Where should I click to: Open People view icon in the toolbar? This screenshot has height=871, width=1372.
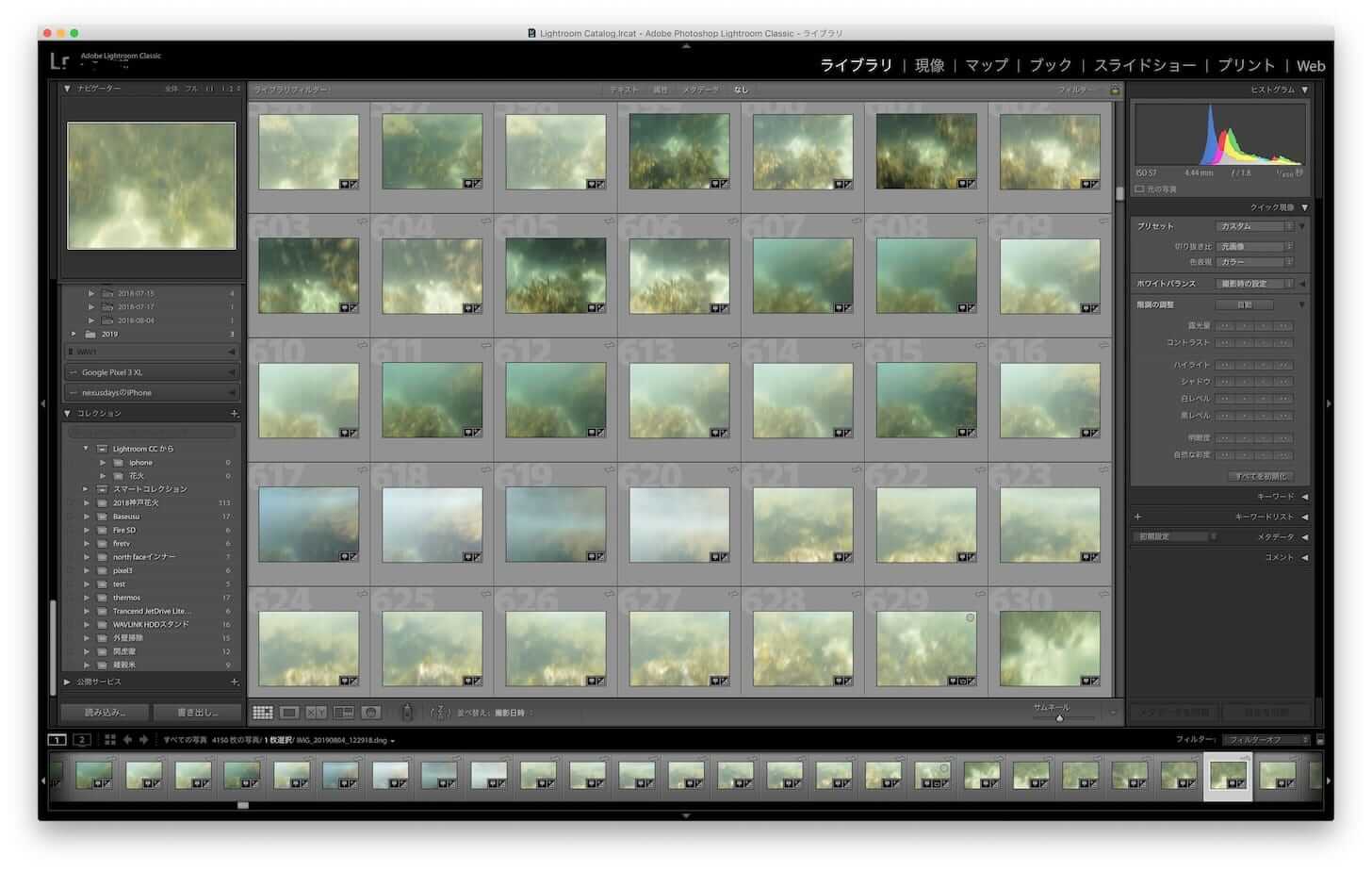pos(371,713)
